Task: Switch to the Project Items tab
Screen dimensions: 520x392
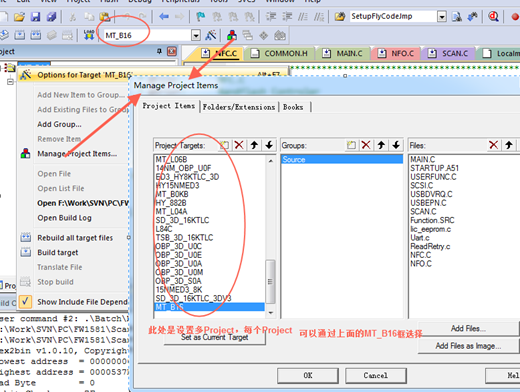Action: pos(169,106)
